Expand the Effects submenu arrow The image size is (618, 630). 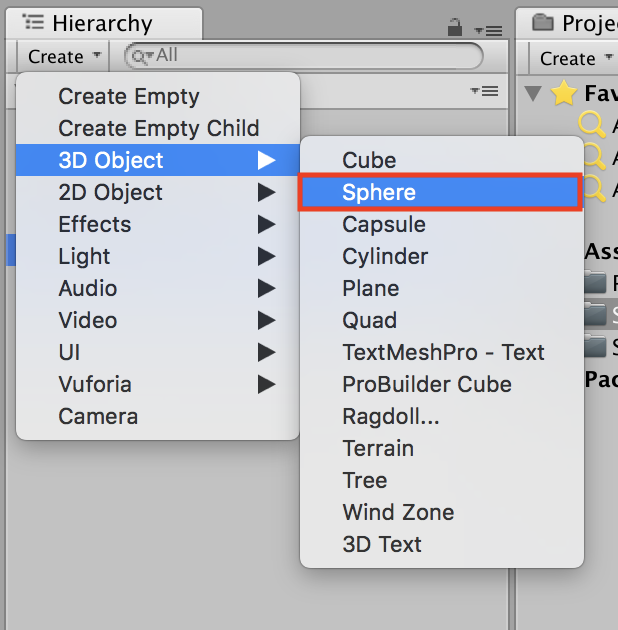[265, 224]
